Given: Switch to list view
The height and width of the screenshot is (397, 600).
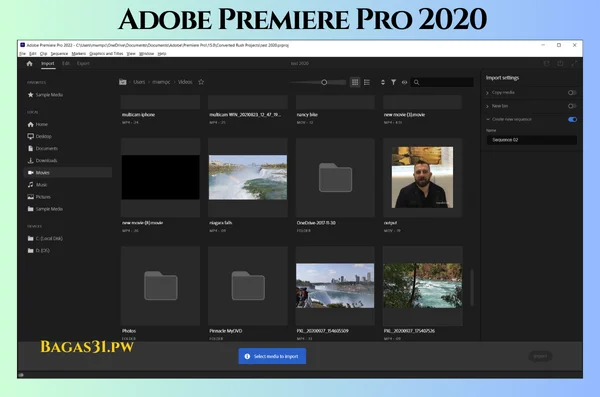Looking at the screenshot, I should tap(367, 82).
